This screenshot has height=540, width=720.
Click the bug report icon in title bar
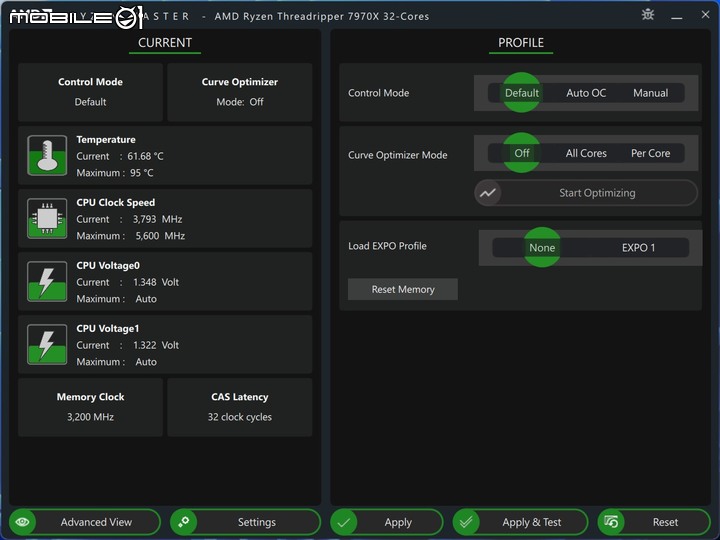pyautogui.click(x=648, y=15)
